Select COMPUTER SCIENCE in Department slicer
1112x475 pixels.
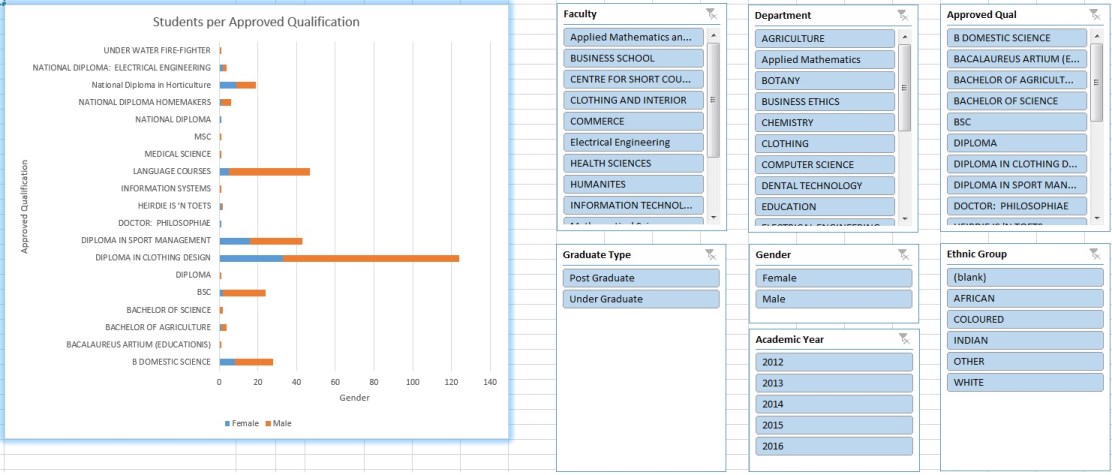click(x=824, y=164)
